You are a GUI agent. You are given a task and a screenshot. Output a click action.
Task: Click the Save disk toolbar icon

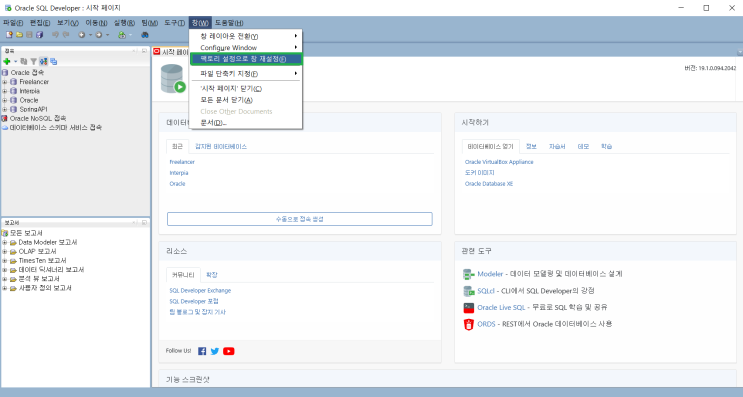coord(29,35)
